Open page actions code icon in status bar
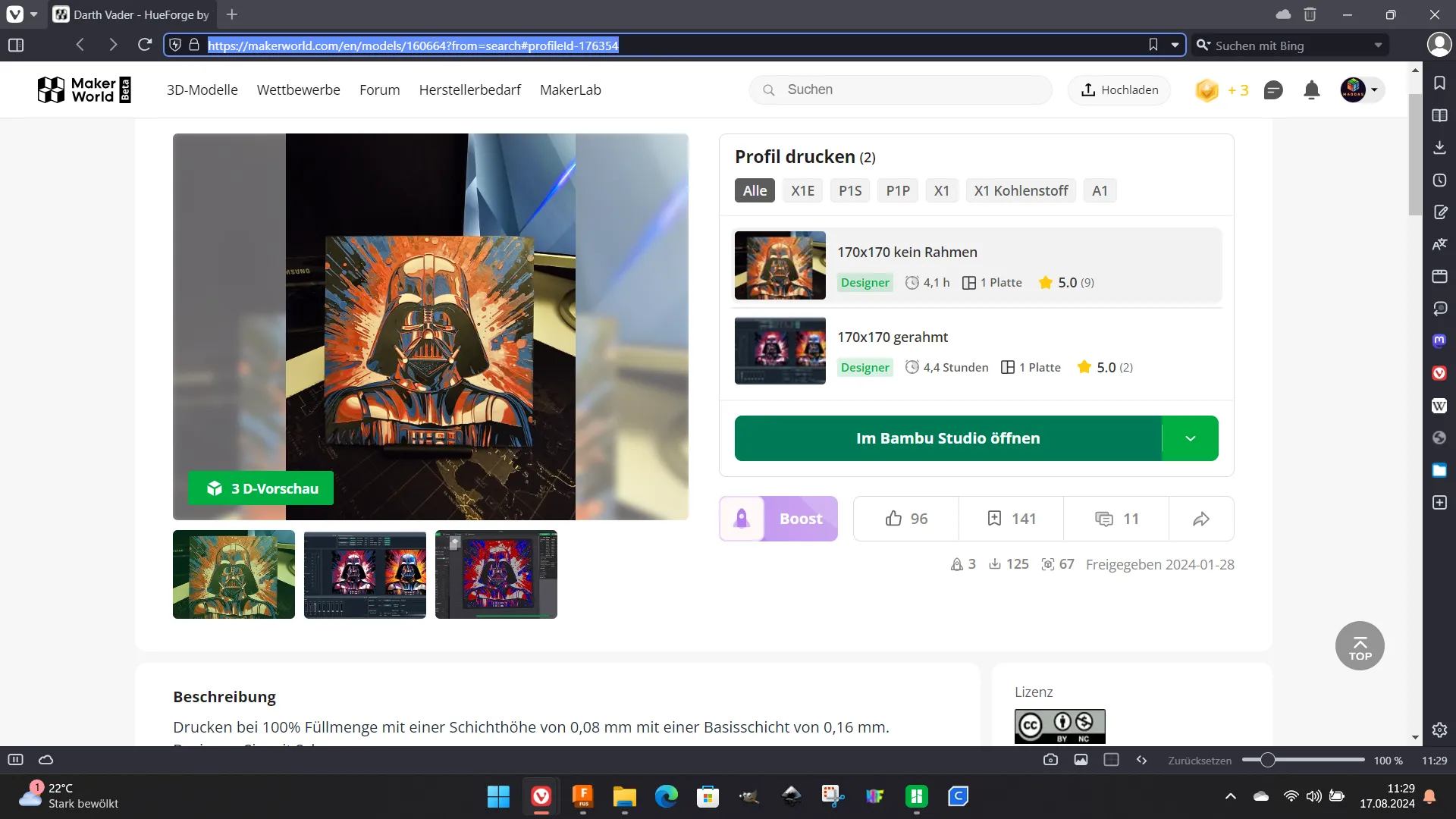Viewport: 1456px width, 819px height. click(1141, 760)
